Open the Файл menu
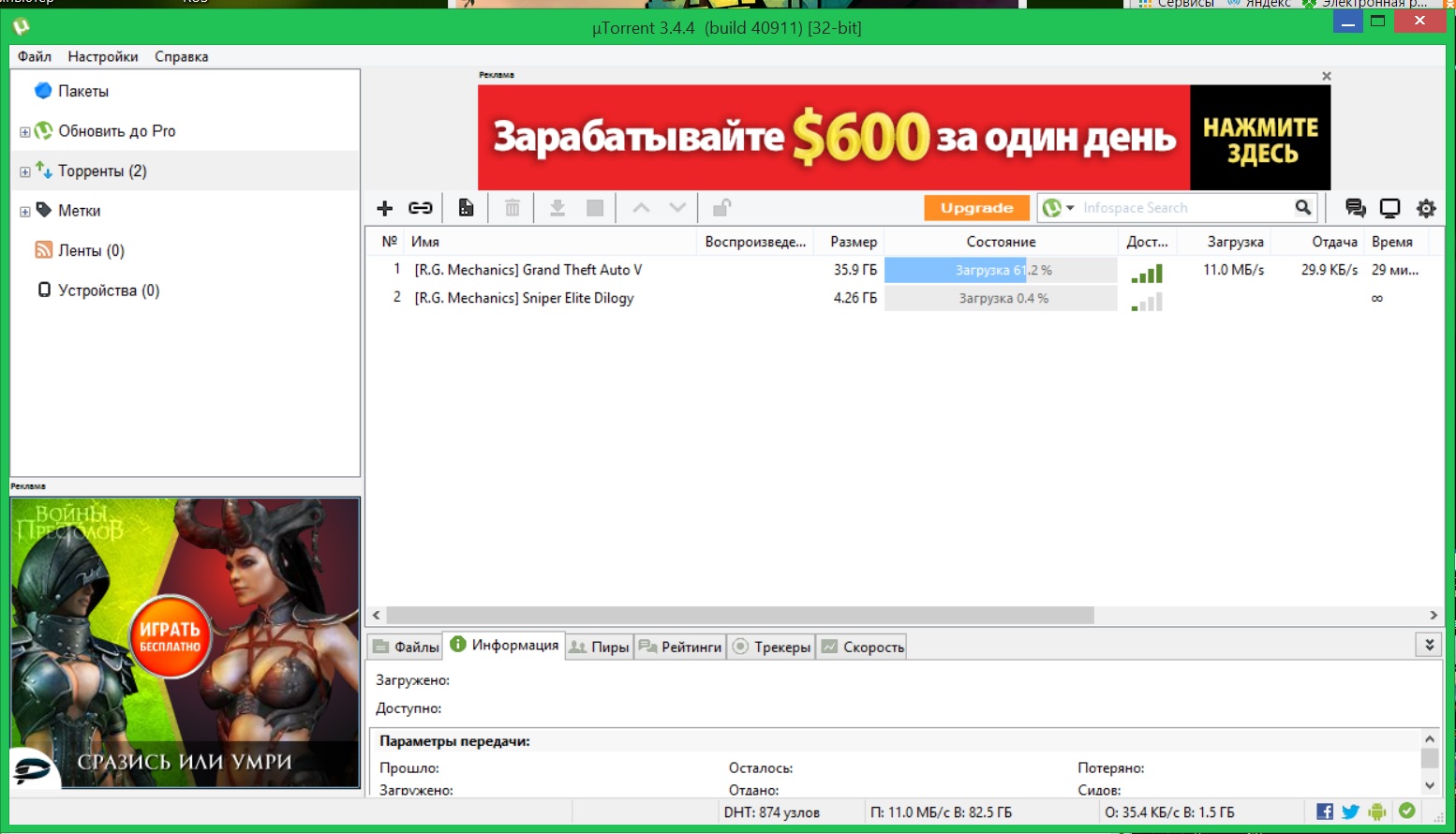 (x=35, y=56)
